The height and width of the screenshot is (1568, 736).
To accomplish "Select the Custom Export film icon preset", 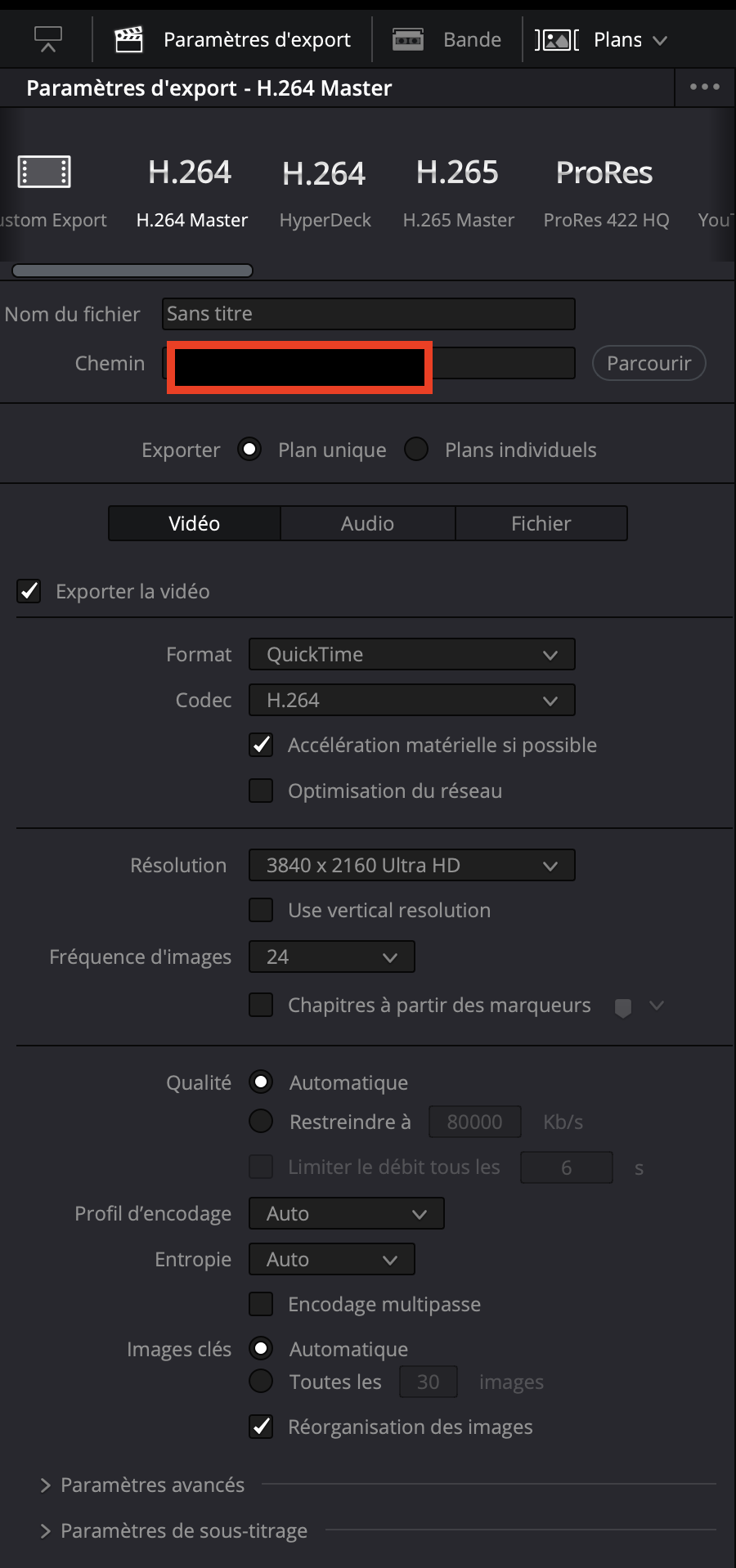I will 44,172.
